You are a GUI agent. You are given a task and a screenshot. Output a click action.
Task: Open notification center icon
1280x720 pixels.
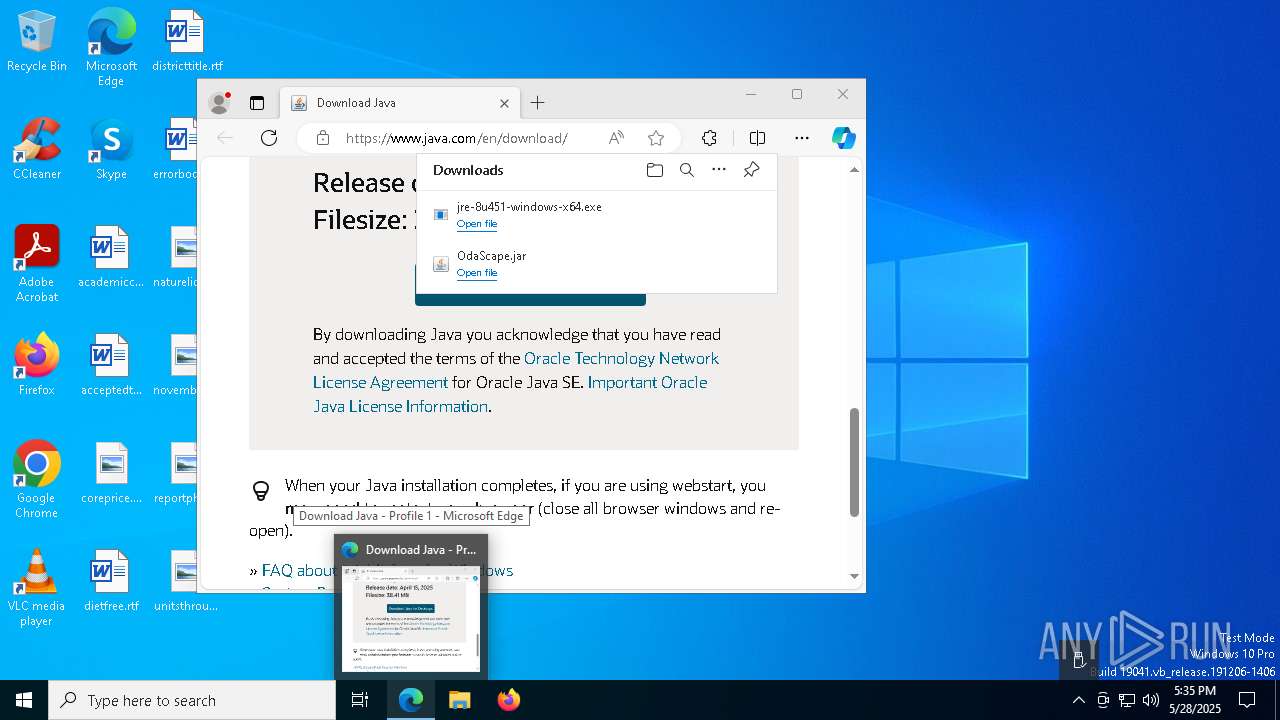(1247, 700)
